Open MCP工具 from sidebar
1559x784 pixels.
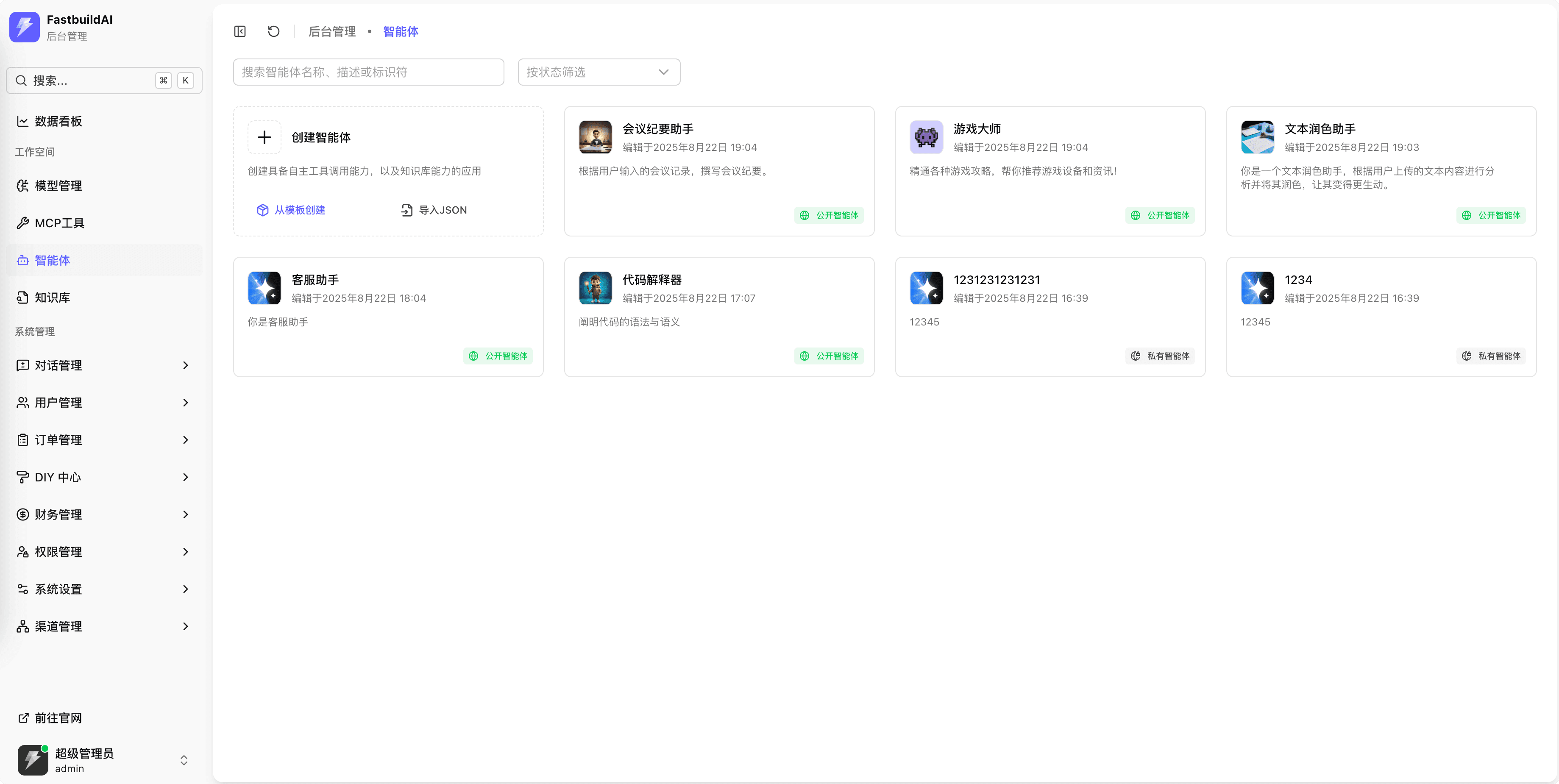59,223
